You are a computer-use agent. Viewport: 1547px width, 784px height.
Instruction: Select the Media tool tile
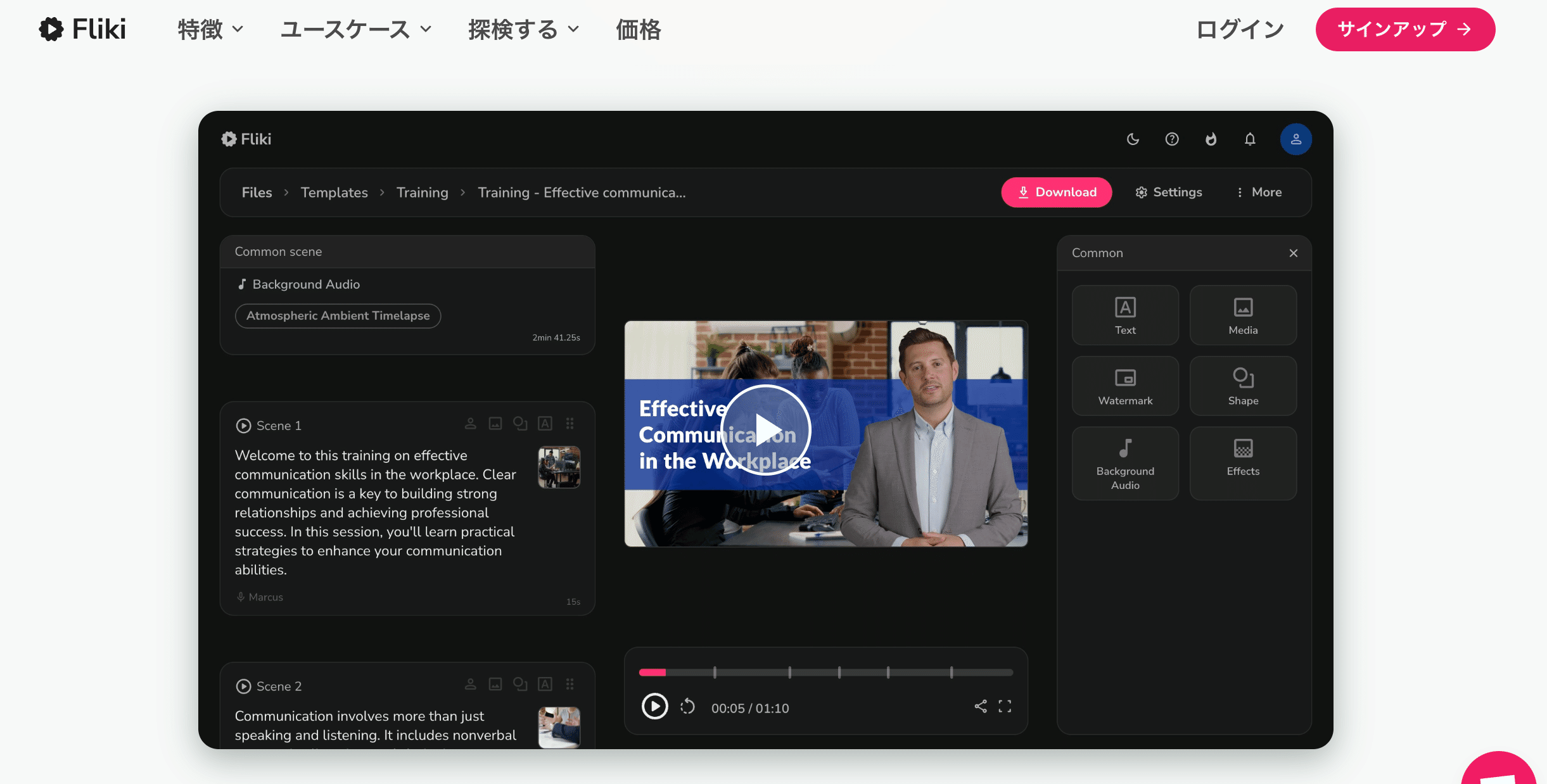point(1243,315)
